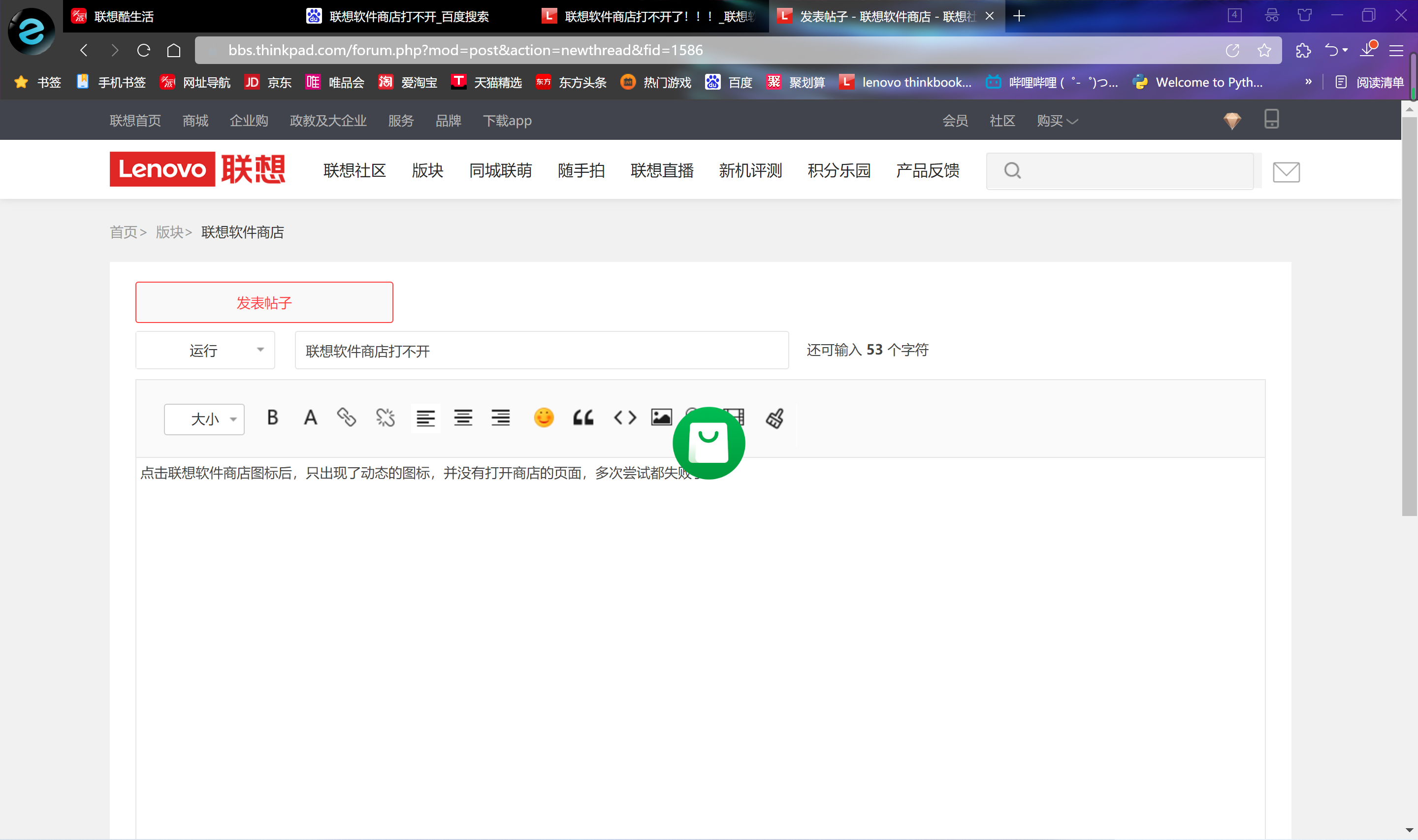Open 积分乐园 section
This screenshot has width=1418, height=840.
838,170
